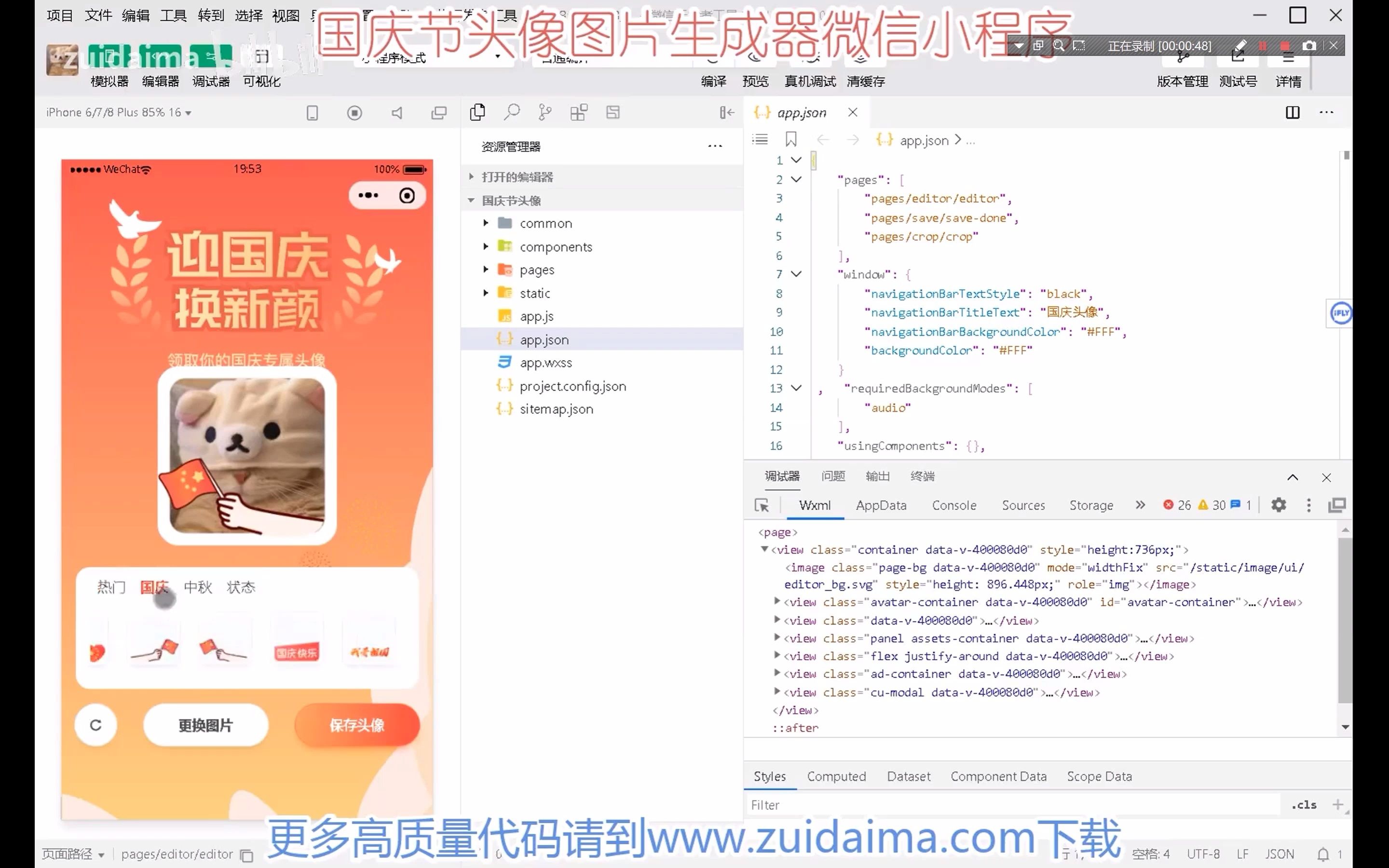Image resolution: width=1389 pixels, height=868 pixels.
Task: Select iPhone 6/7/8 Plus device dropdown
Action: coord(119,112)
